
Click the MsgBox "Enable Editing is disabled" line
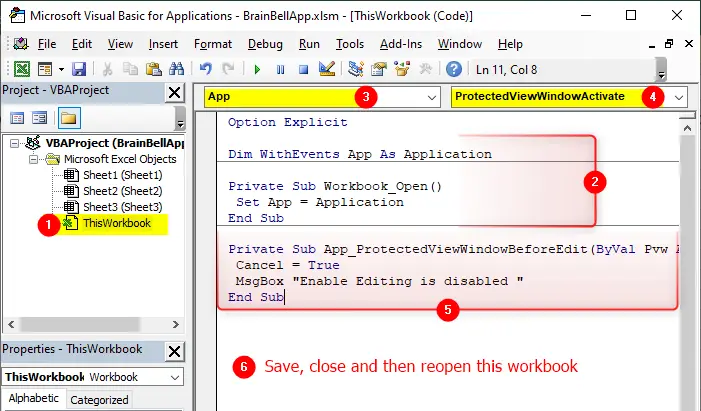pos(380,281)
